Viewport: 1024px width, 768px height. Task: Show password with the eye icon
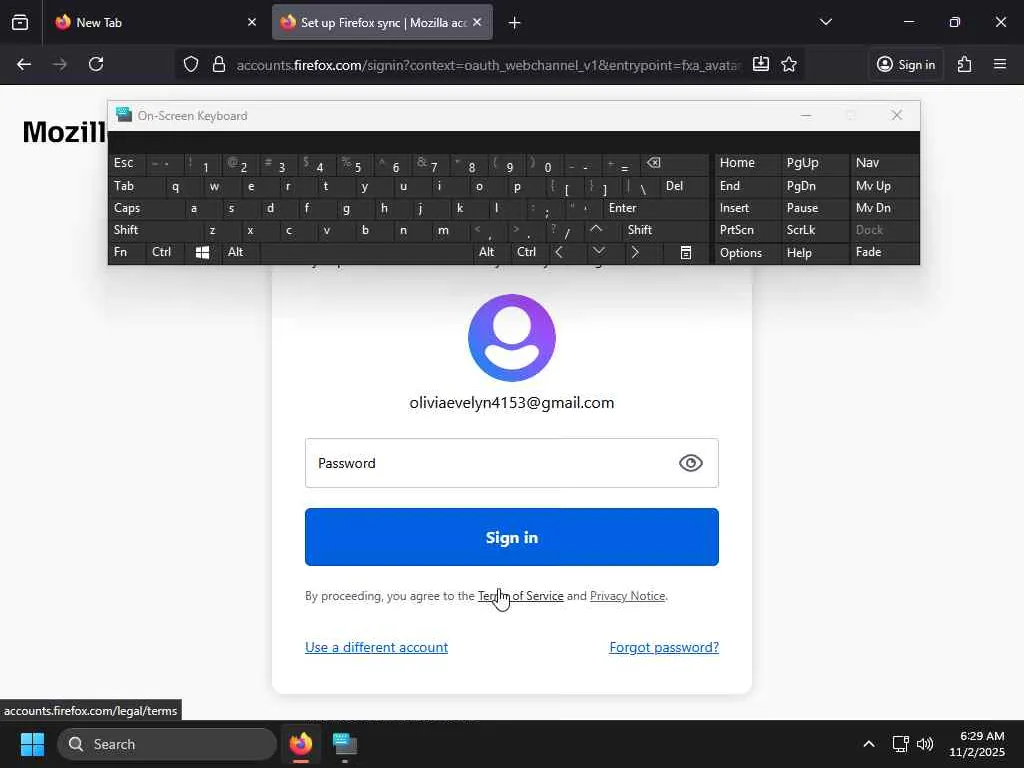click(x=690, y=463)
